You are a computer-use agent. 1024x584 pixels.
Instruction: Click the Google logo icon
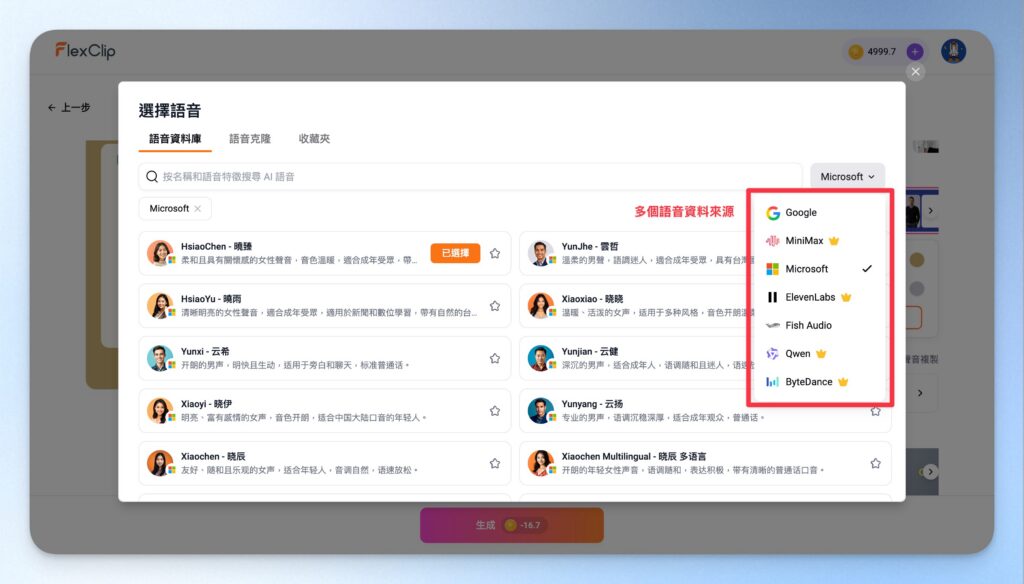tap(773, 212)
